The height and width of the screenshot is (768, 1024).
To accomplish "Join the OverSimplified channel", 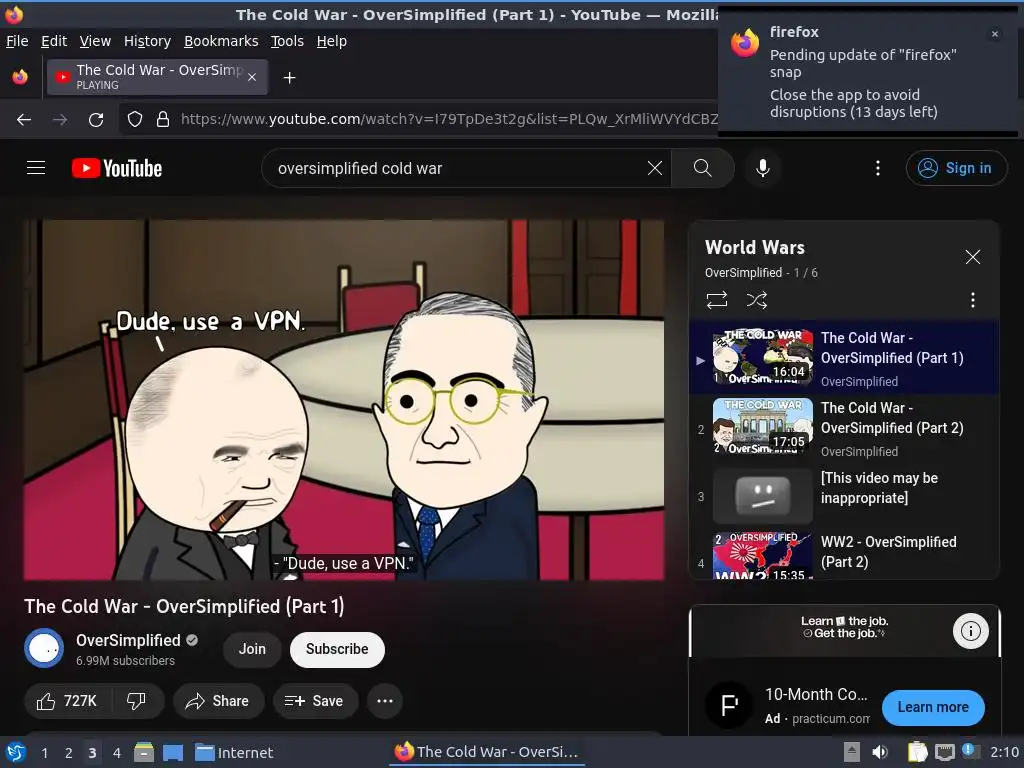I will click(x=252, y=649).
